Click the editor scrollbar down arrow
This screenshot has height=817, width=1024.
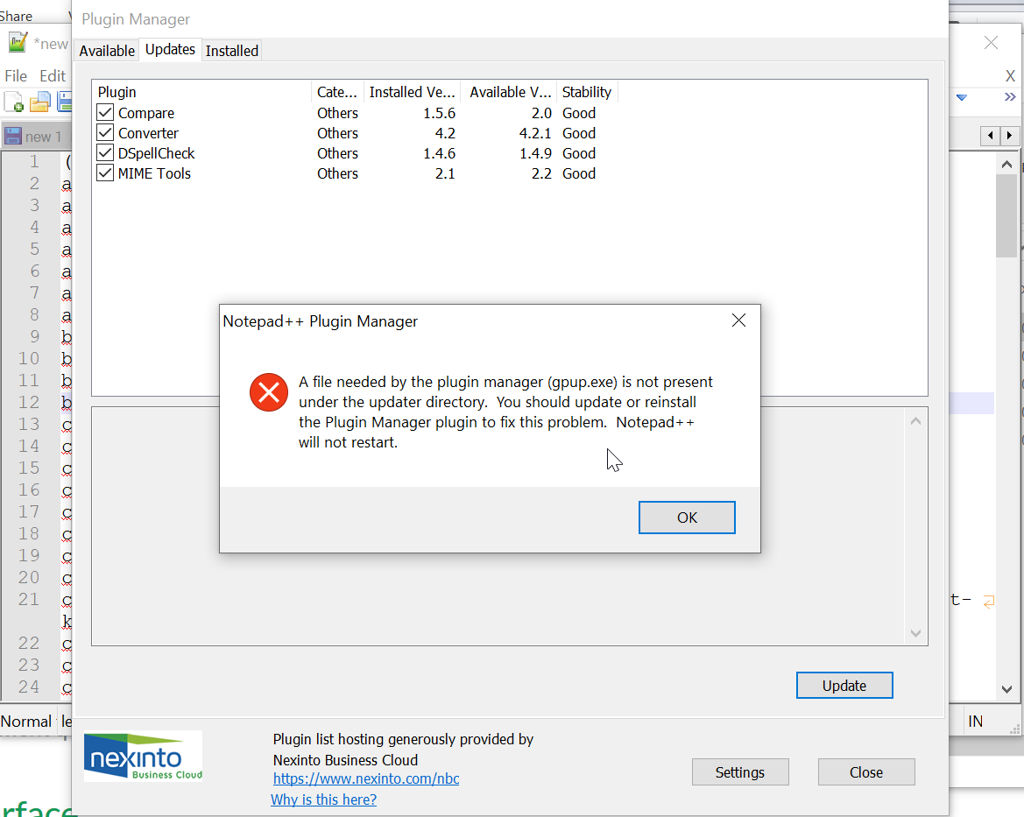(1006, 689)
